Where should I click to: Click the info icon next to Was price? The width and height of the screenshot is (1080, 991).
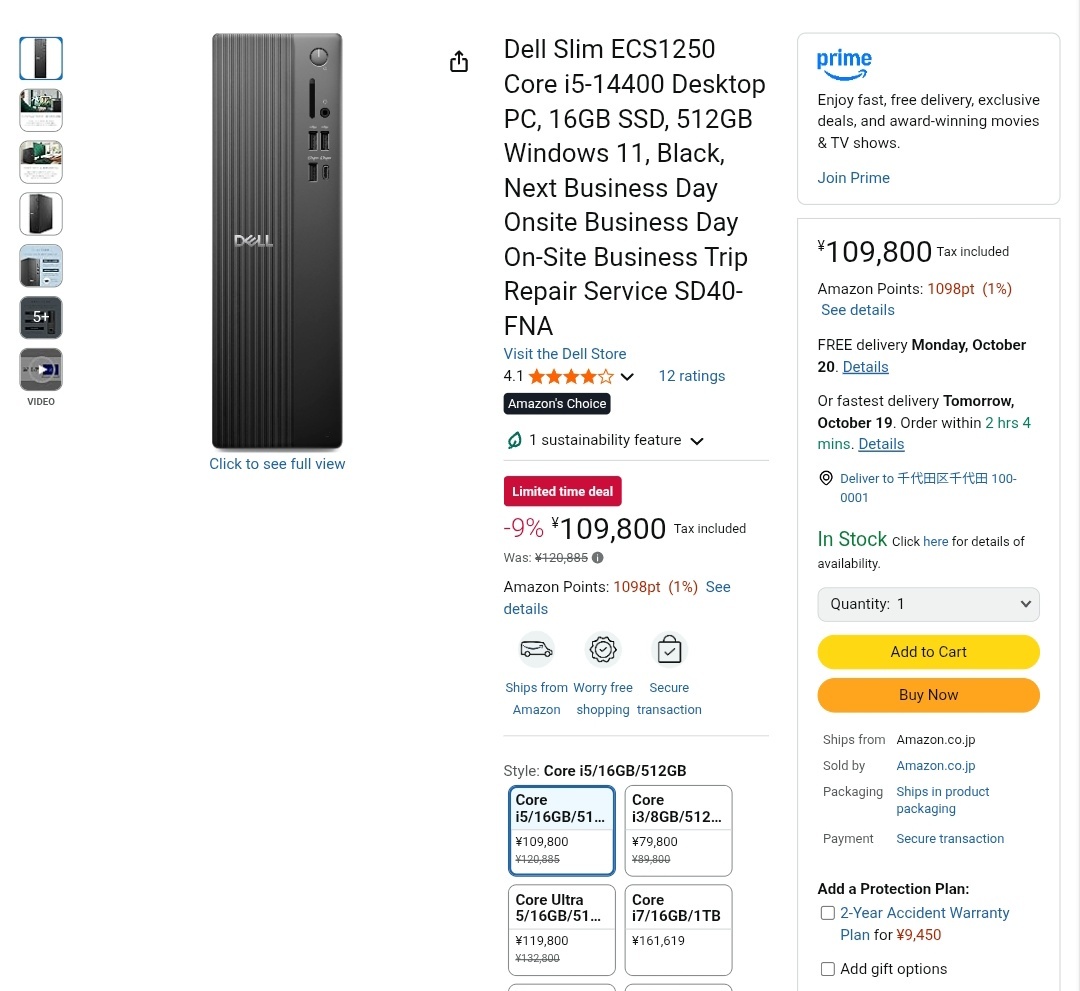pyautogui.click(x=598, y=558)
